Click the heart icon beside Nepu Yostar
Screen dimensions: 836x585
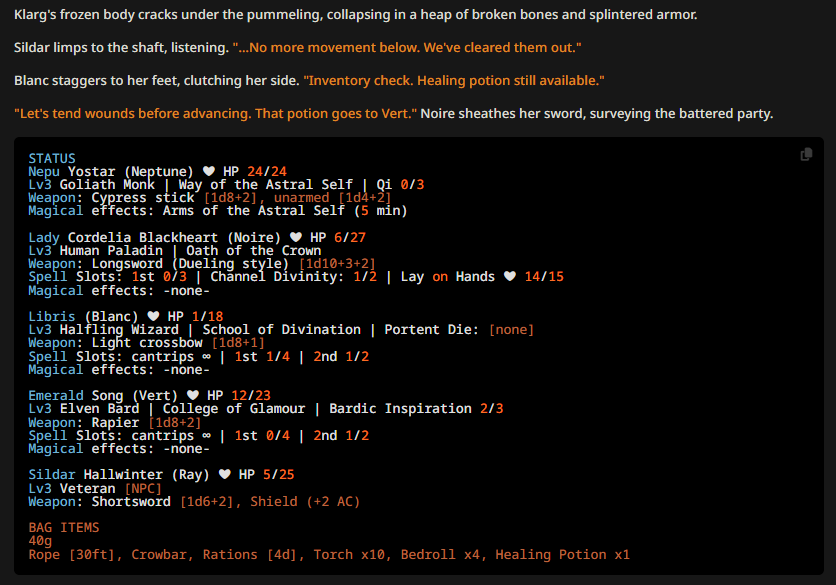[x=209, y=171]
